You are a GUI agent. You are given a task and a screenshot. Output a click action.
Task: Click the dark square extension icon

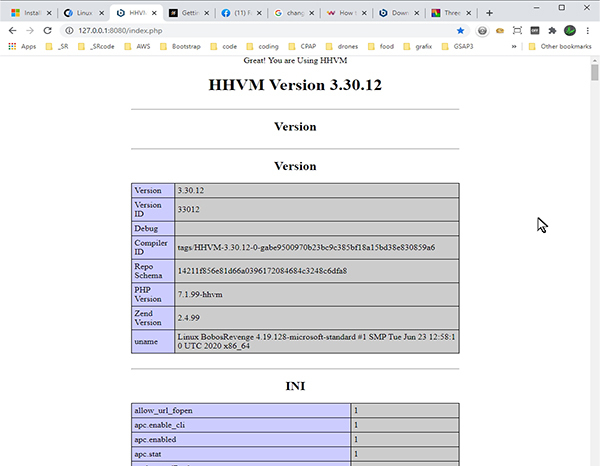[x=535, y=31]
